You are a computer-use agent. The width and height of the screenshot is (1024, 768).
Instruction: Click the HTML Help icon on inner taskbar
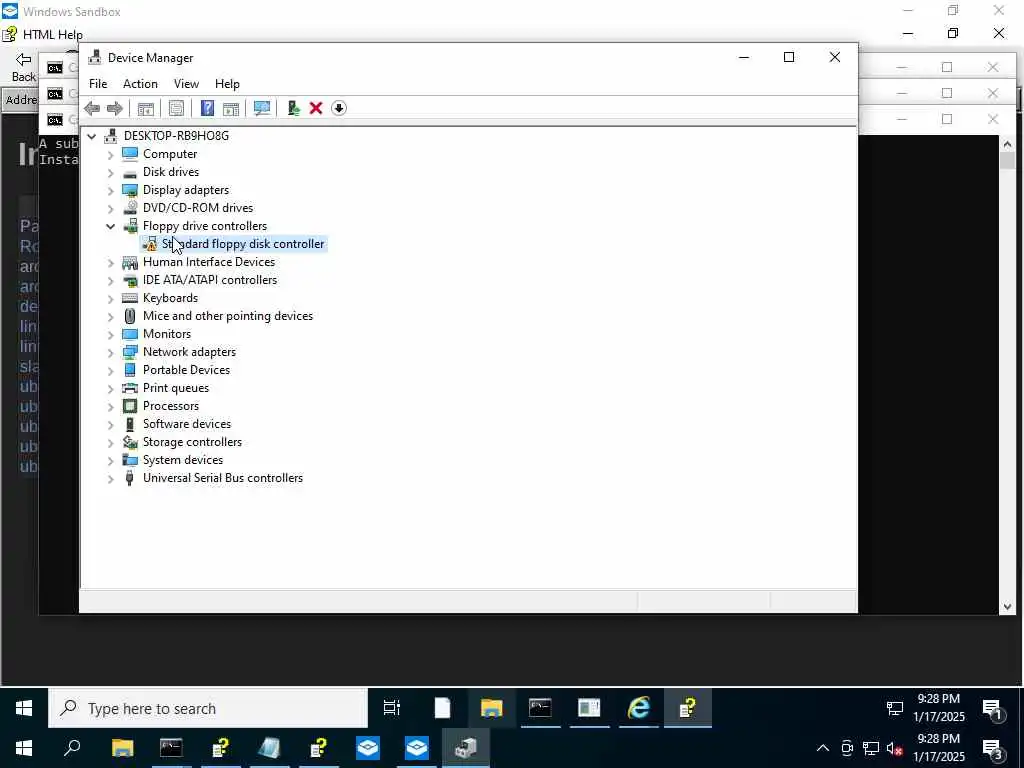click(688, 708)
